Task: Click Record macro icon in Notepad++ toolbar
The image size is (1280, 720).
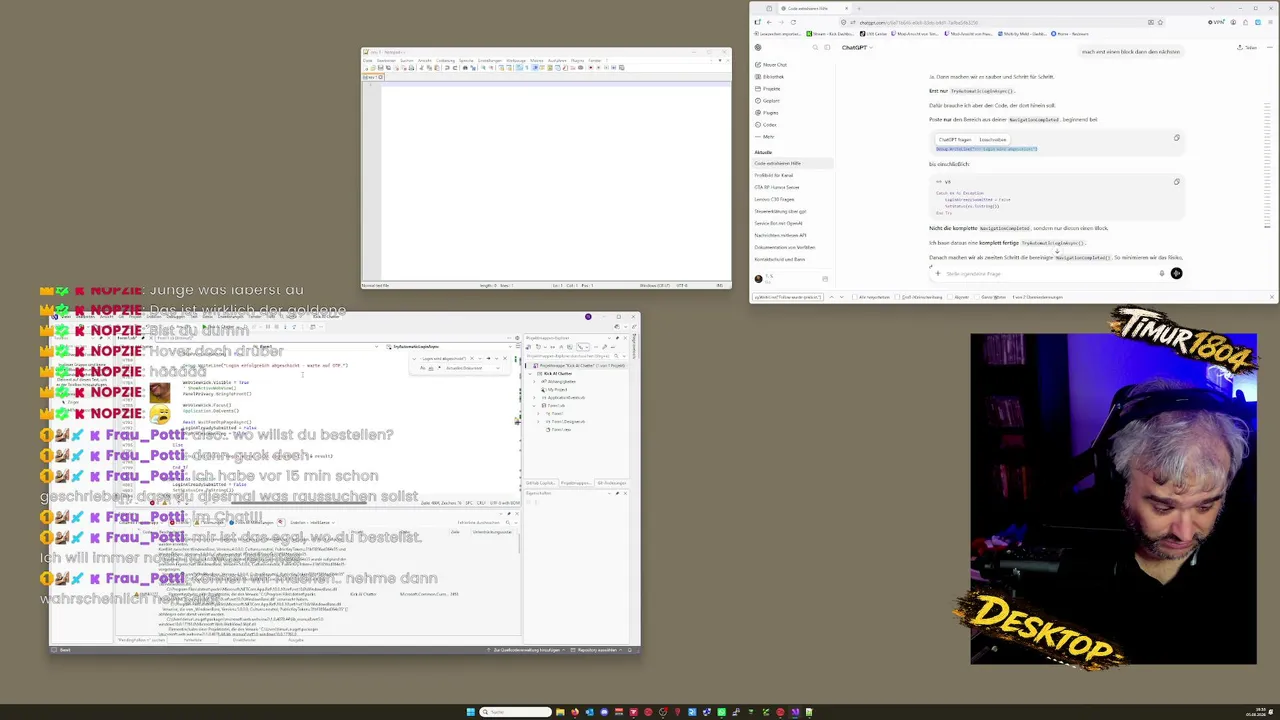Action: (591, 68)
